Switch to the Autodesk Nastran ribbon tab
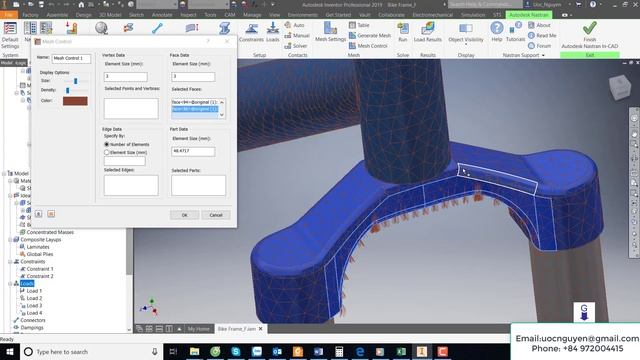 (529, 15)
